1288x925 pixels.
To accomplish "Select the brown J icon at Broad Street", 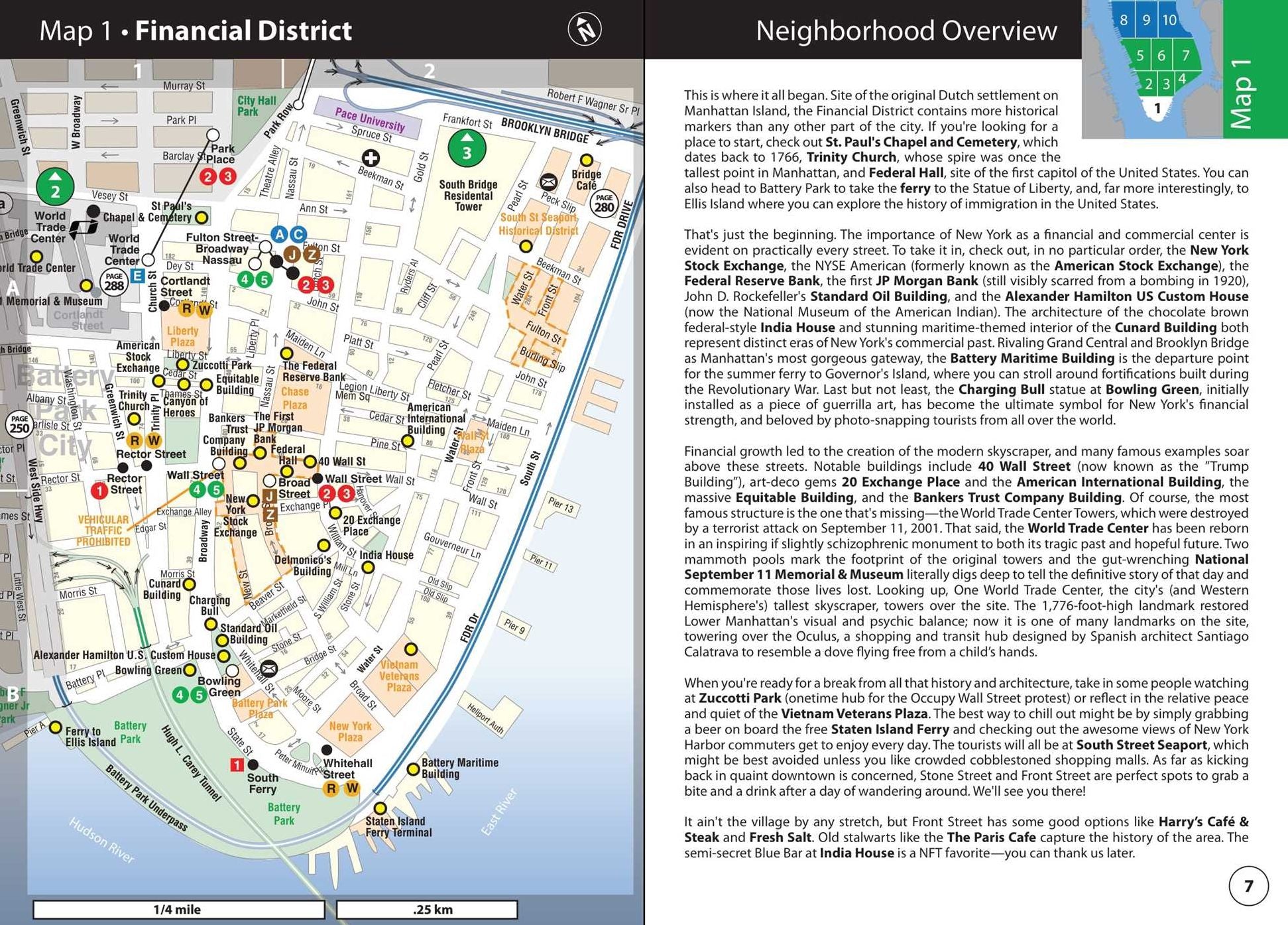I will pyautogui.click(x=270, y=496).
